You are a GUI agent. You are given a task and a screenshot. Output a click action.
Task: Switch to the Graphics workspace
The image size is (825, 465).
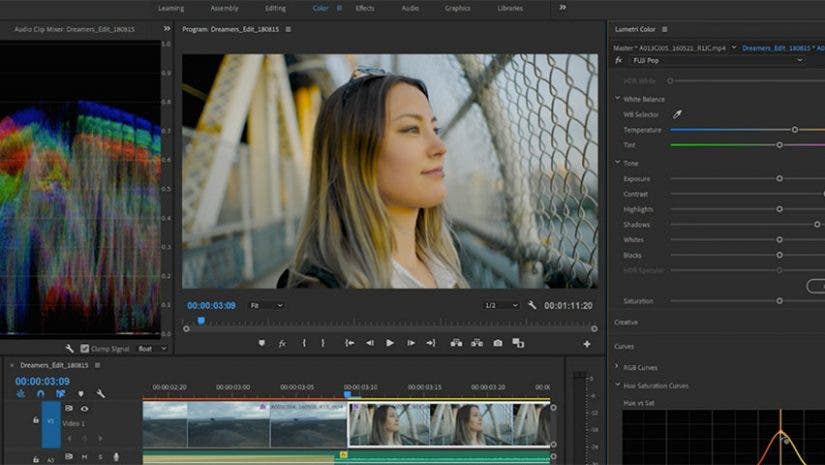[458, 8]
